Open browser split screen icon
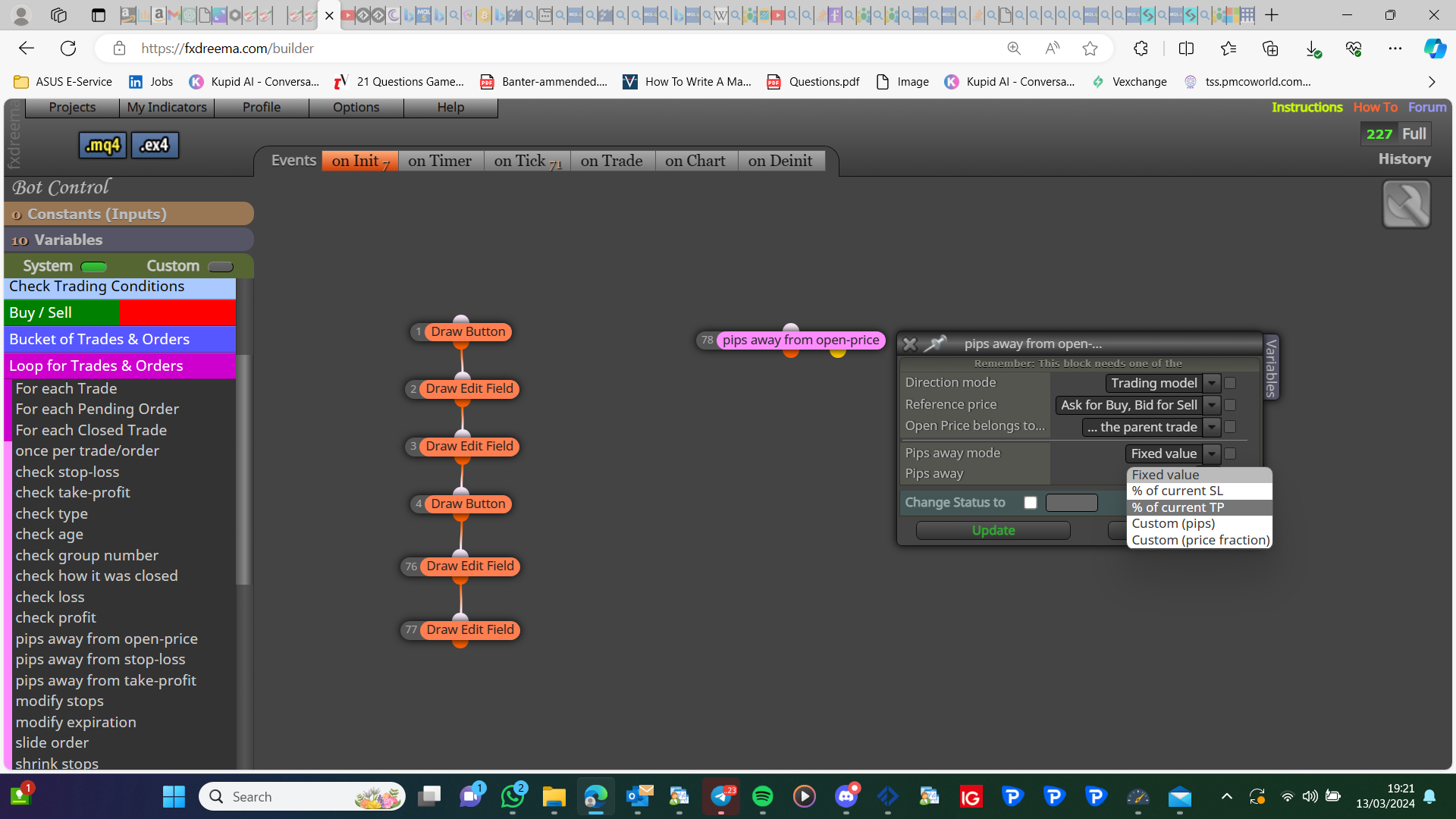The height and width of the screenshot is (819, 1456). pos(1186,49)
